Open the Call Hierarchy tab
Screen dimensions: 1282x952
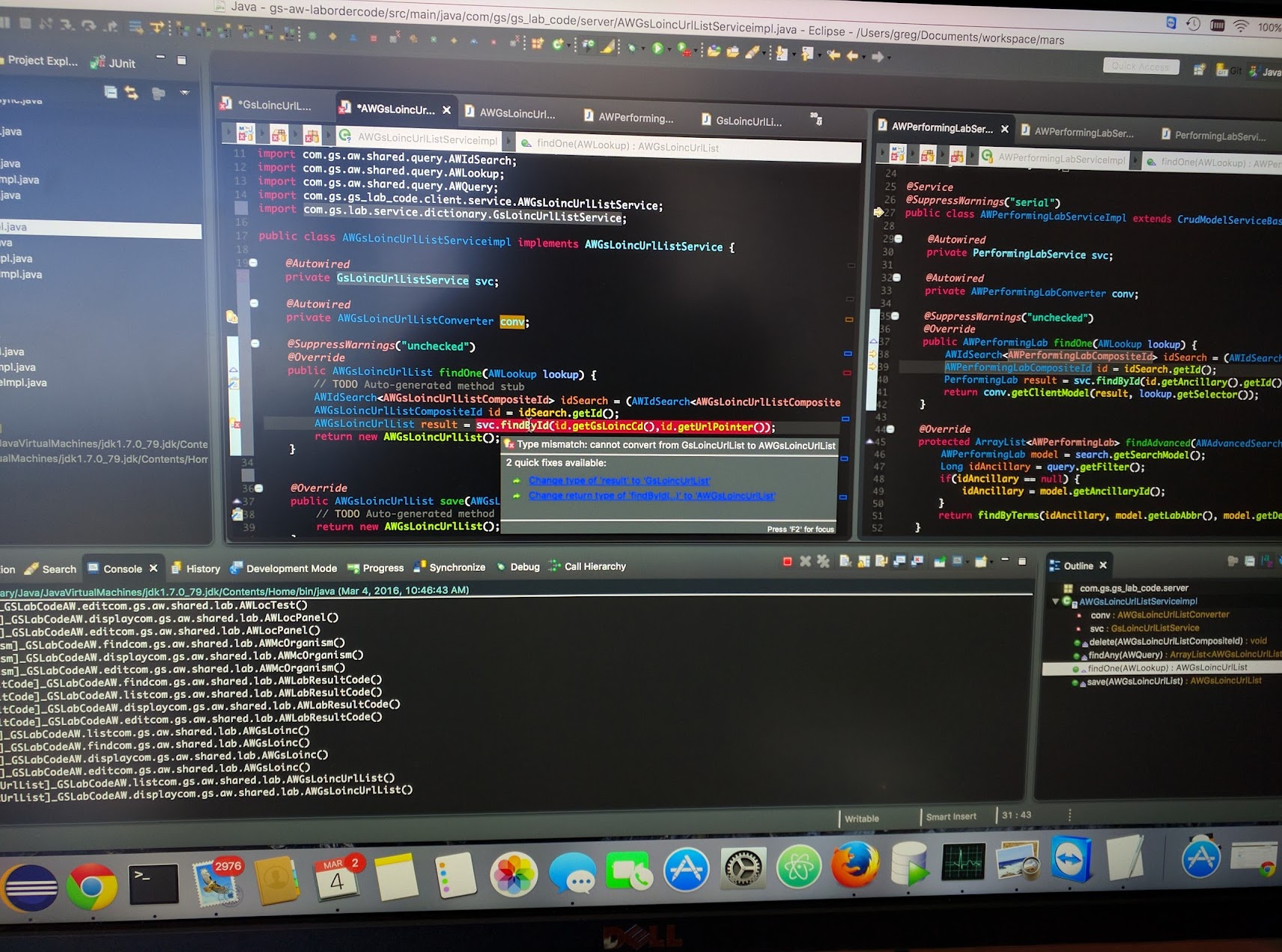pos(594,566)
